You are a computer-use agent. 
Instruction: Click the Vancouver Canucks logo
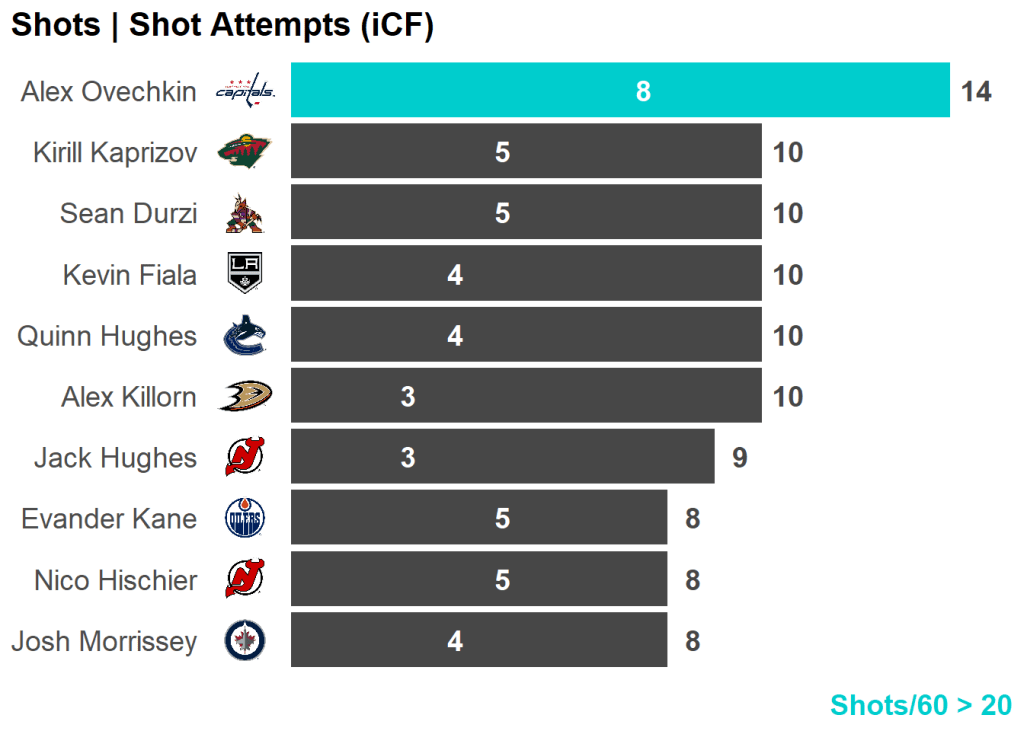point(245,336)
